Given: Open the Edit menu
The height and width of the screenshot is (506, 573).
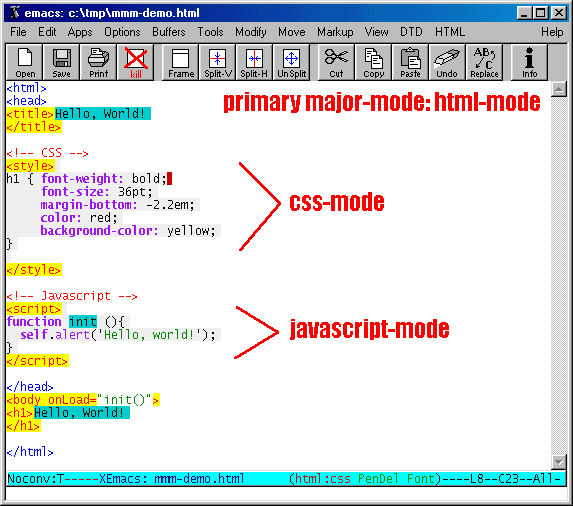Looking at the screenshot, I should click(x=47, y=32).
